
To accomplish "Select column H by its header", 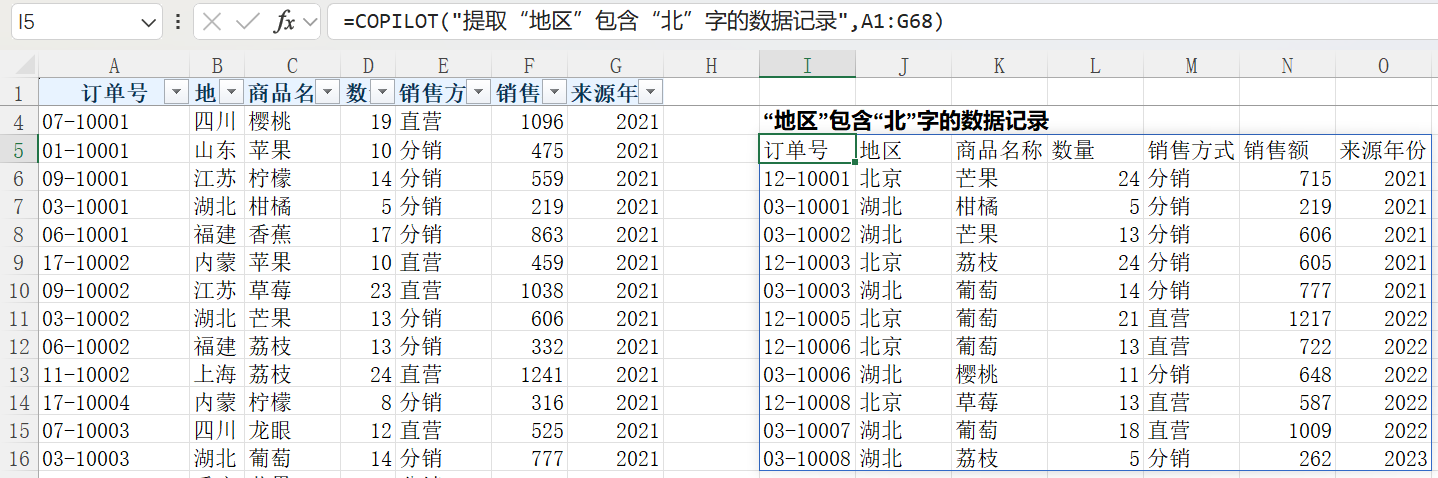I will click(711, 65).
